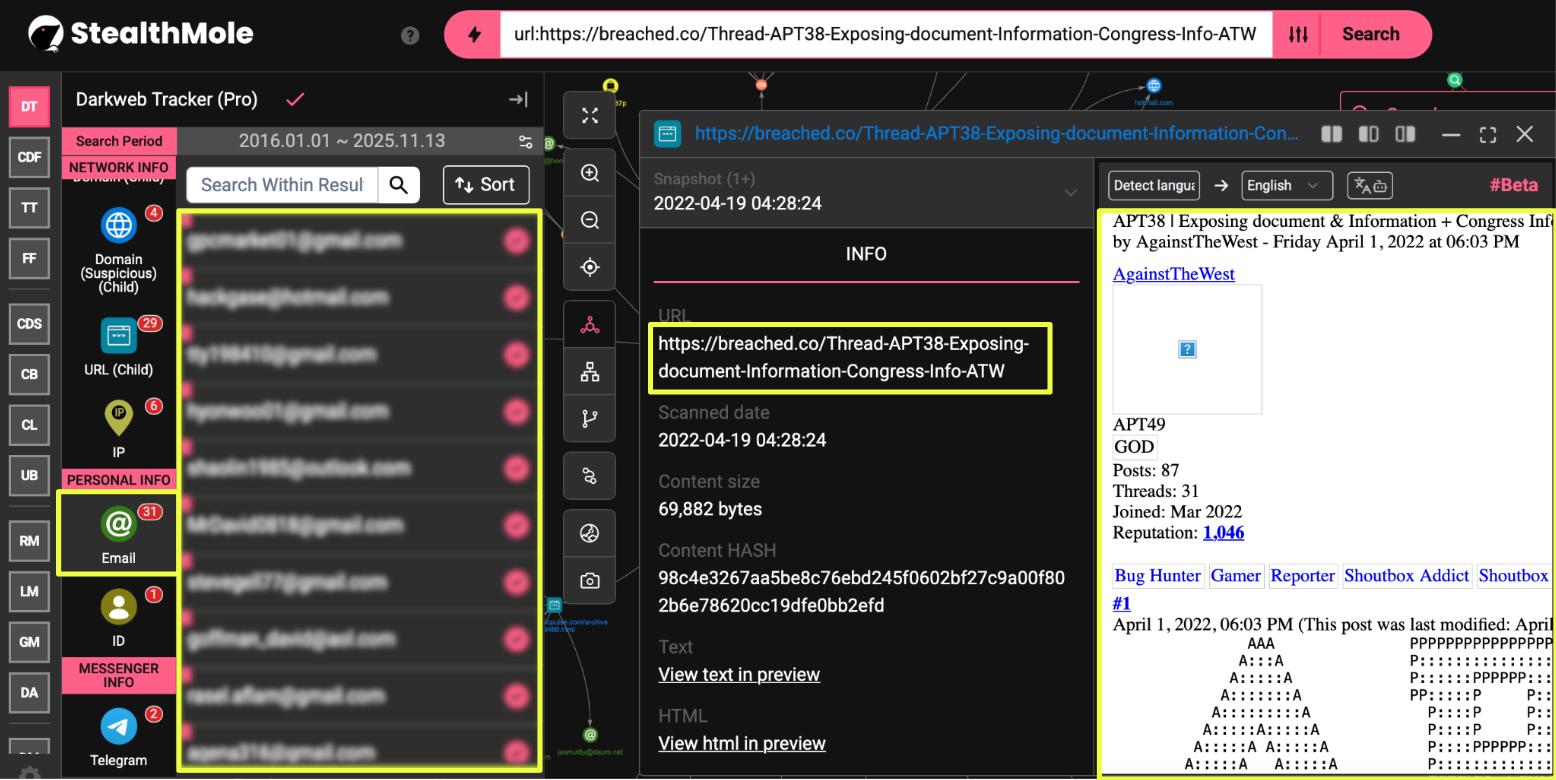Select the Email category in Personal Info
The image size is (1556, 780).
click(x=118, y=534)
